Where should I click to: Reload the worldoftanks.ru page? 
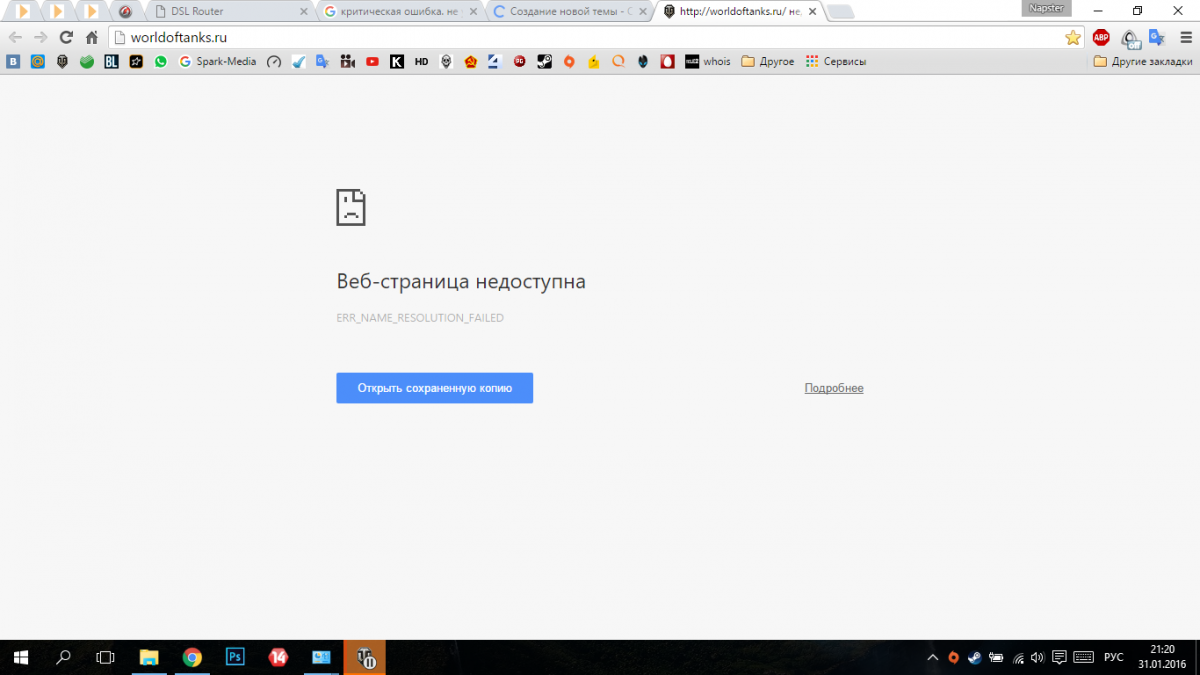coord(66,37)
